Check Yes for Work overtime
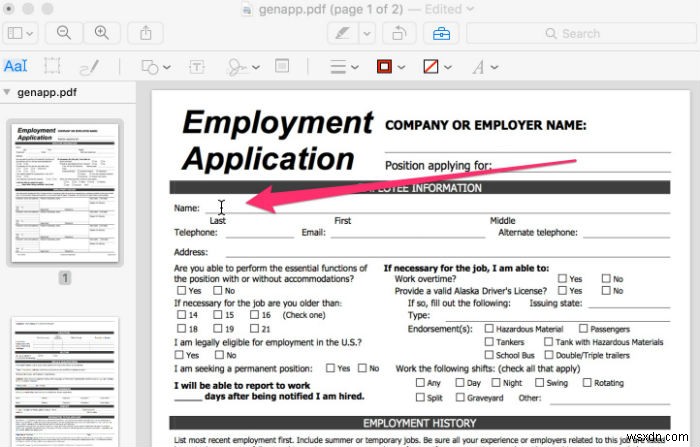Image resolution: width=700 pixels, height=447 pixels. click(562, 278)
